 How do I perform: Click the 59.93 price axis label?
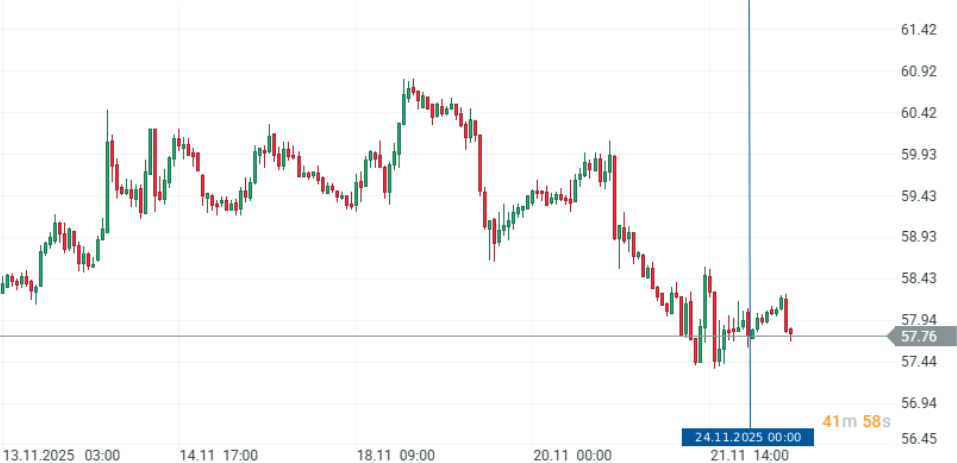(918, 154)
